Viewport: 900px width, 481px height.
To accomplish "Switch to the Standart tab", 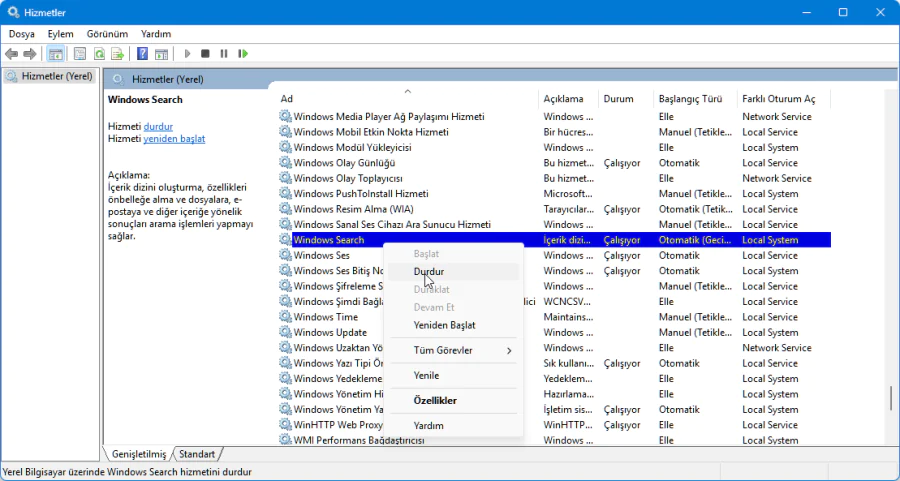I will click(x=197, y=454).
